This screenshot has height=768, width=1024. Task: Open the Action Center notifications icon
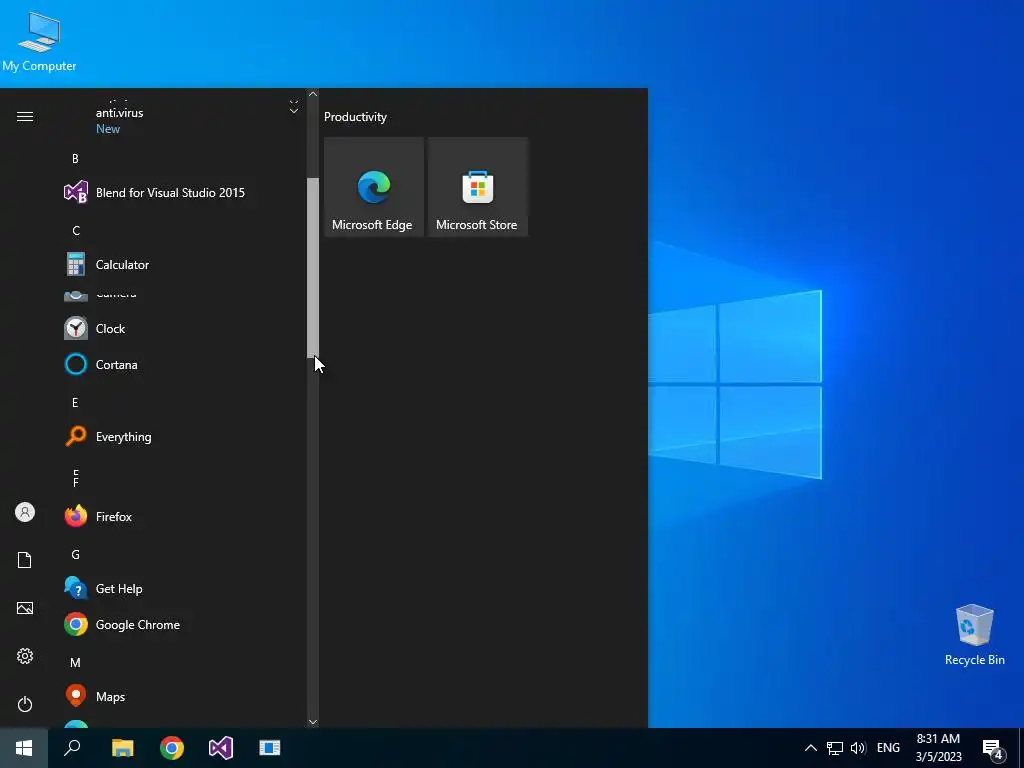[993, 750]
